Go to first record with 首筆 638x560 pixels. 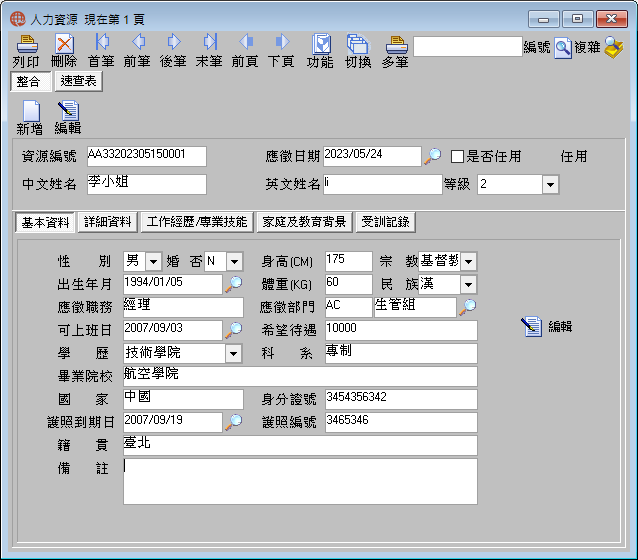(x=102, y=42)
